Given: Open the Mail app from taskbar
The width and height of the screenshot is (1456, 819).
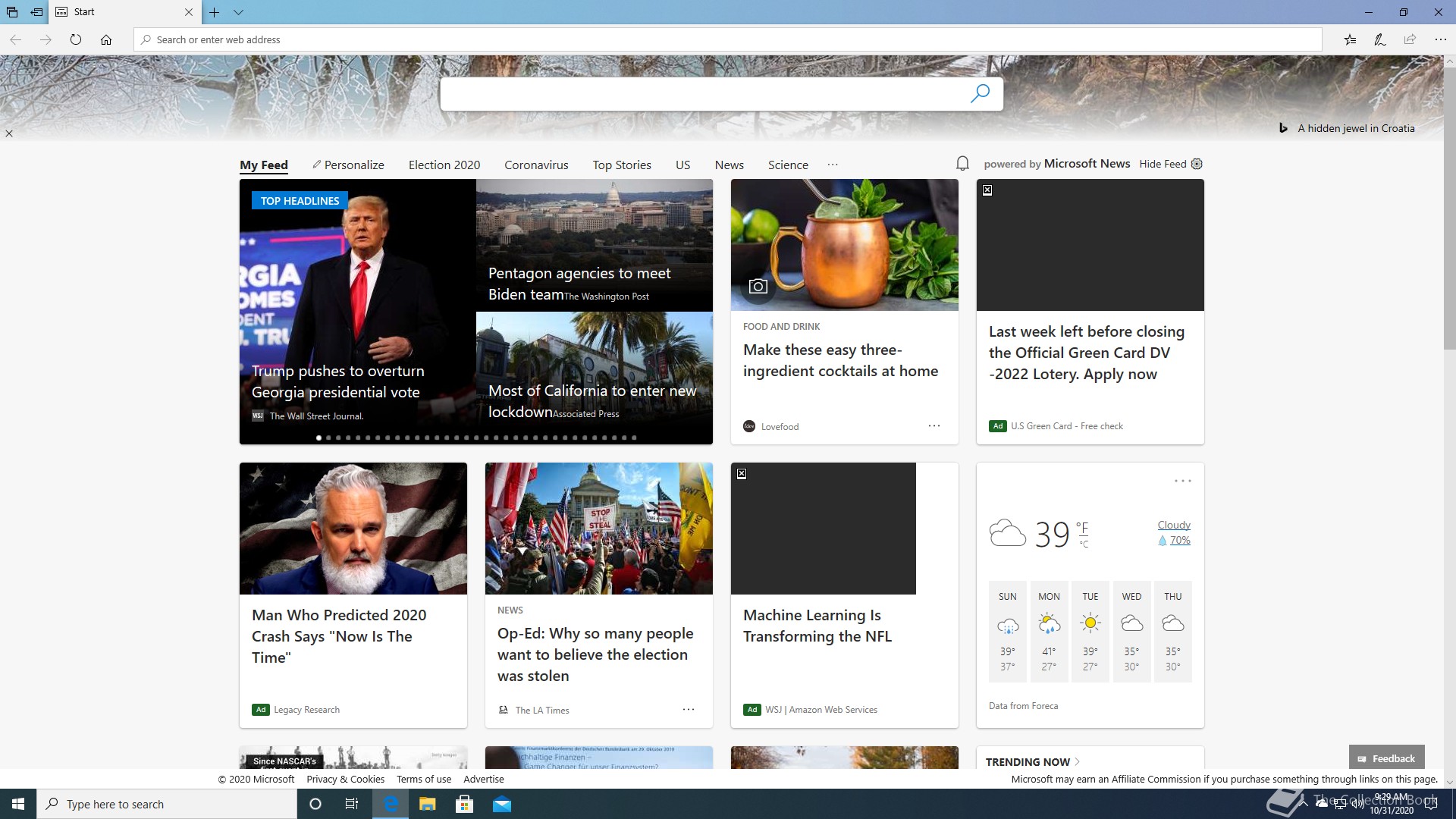Looking at the screenshot, I should click(502, 804).
